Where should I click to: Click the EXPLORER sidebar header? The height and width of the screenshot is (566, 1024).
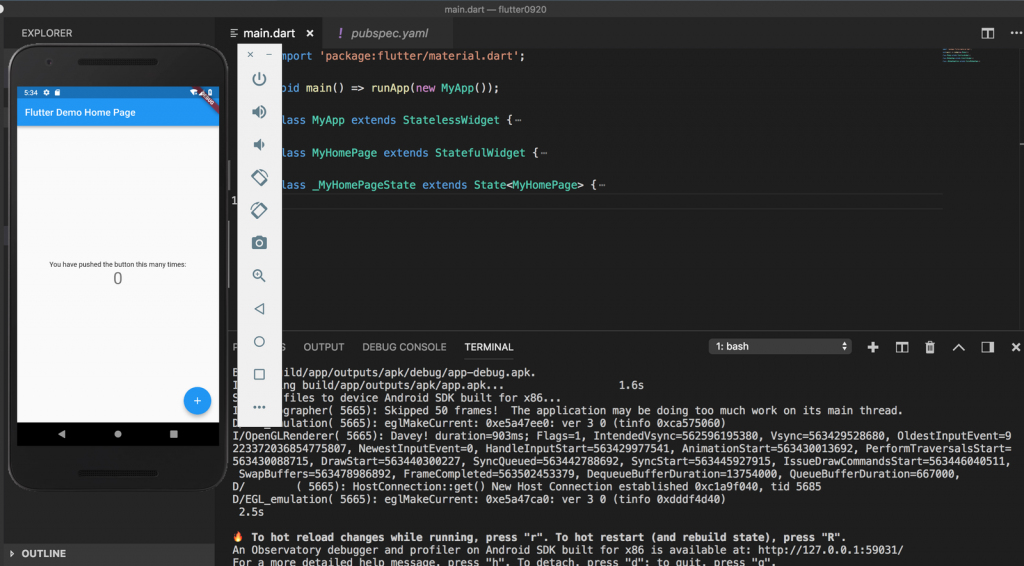[x=47, y=33]
